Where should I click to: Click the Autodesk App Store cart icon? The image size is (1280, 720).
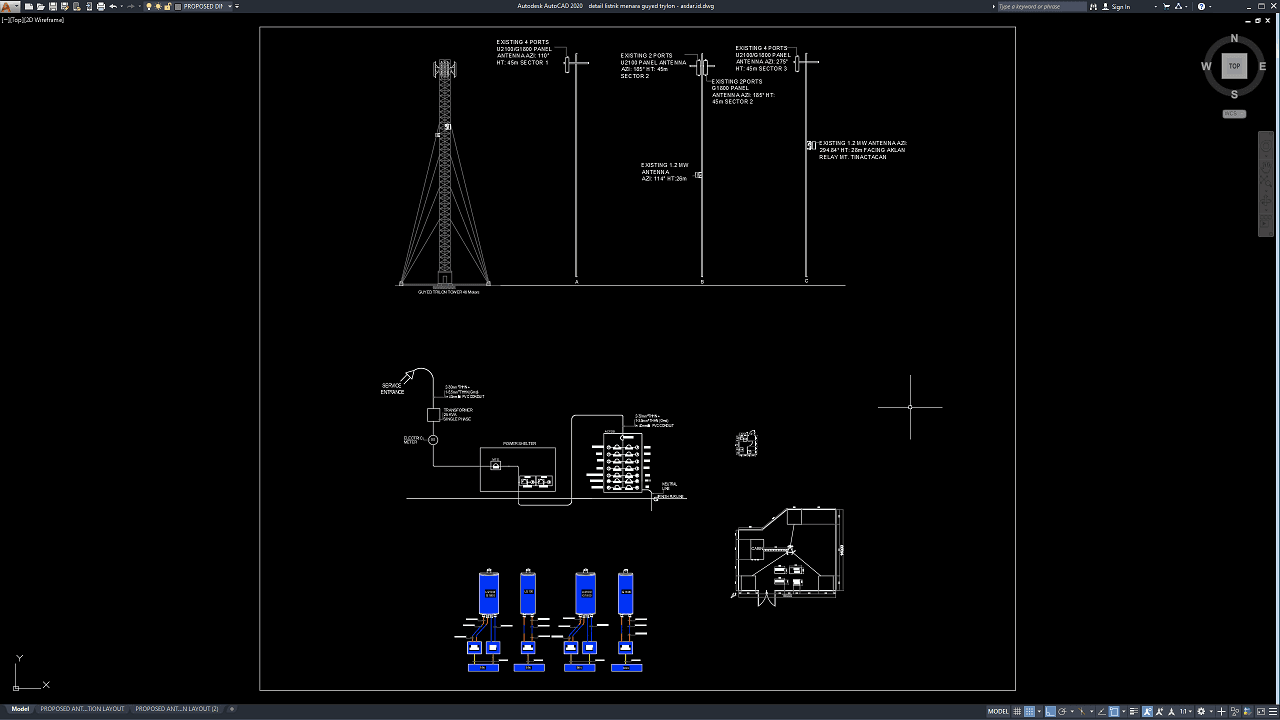[x=1167, y=6]
